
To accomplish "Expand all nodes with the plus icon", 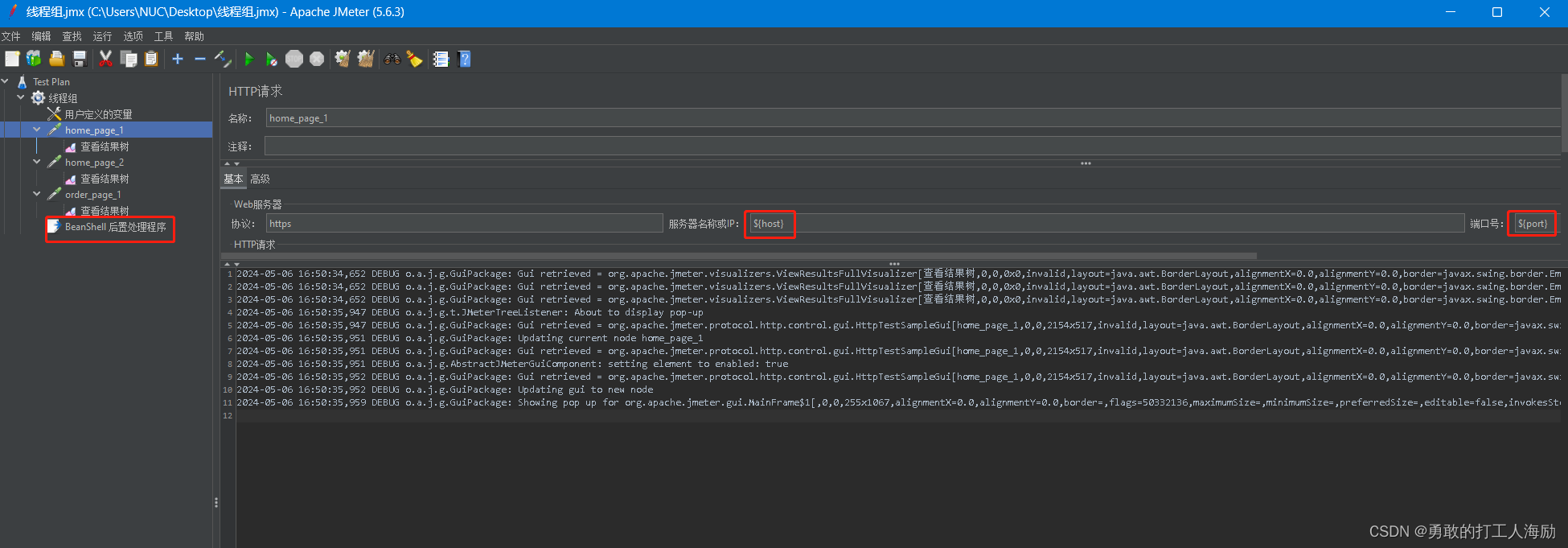I will [x=178, y=59].
